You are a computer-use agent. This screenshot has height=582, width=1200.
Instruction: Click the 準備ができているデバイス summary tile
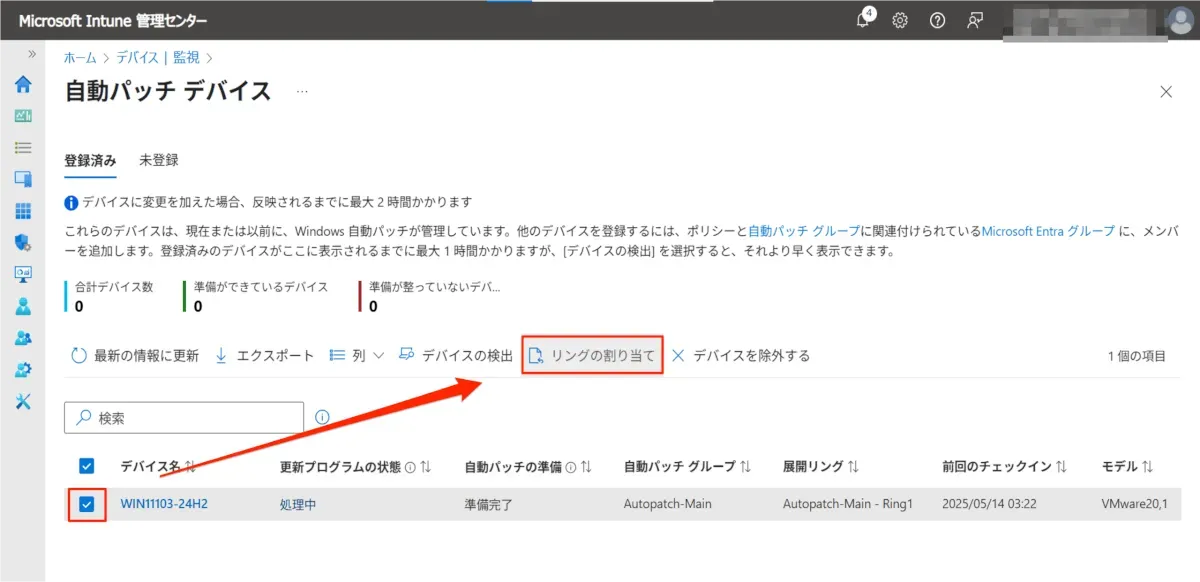click(257, 296)
